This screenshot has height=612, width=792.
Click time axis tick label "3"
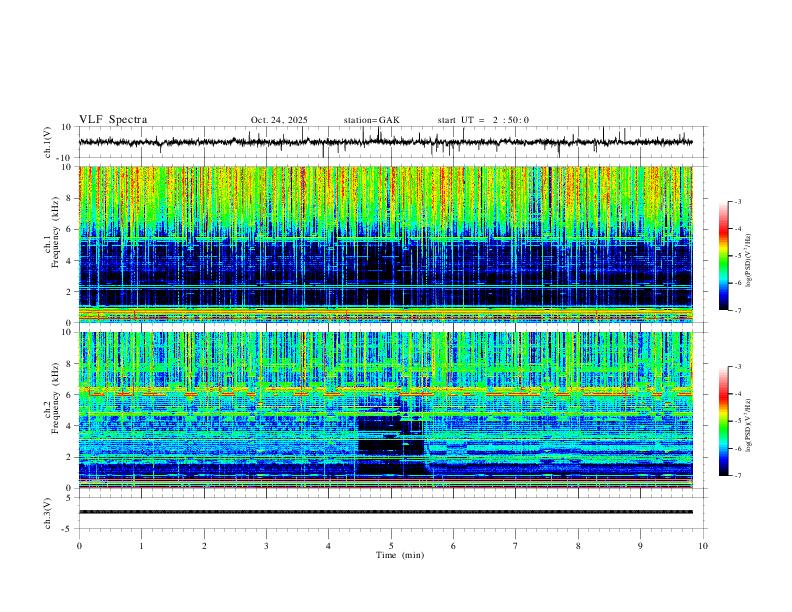pos(266,546)
